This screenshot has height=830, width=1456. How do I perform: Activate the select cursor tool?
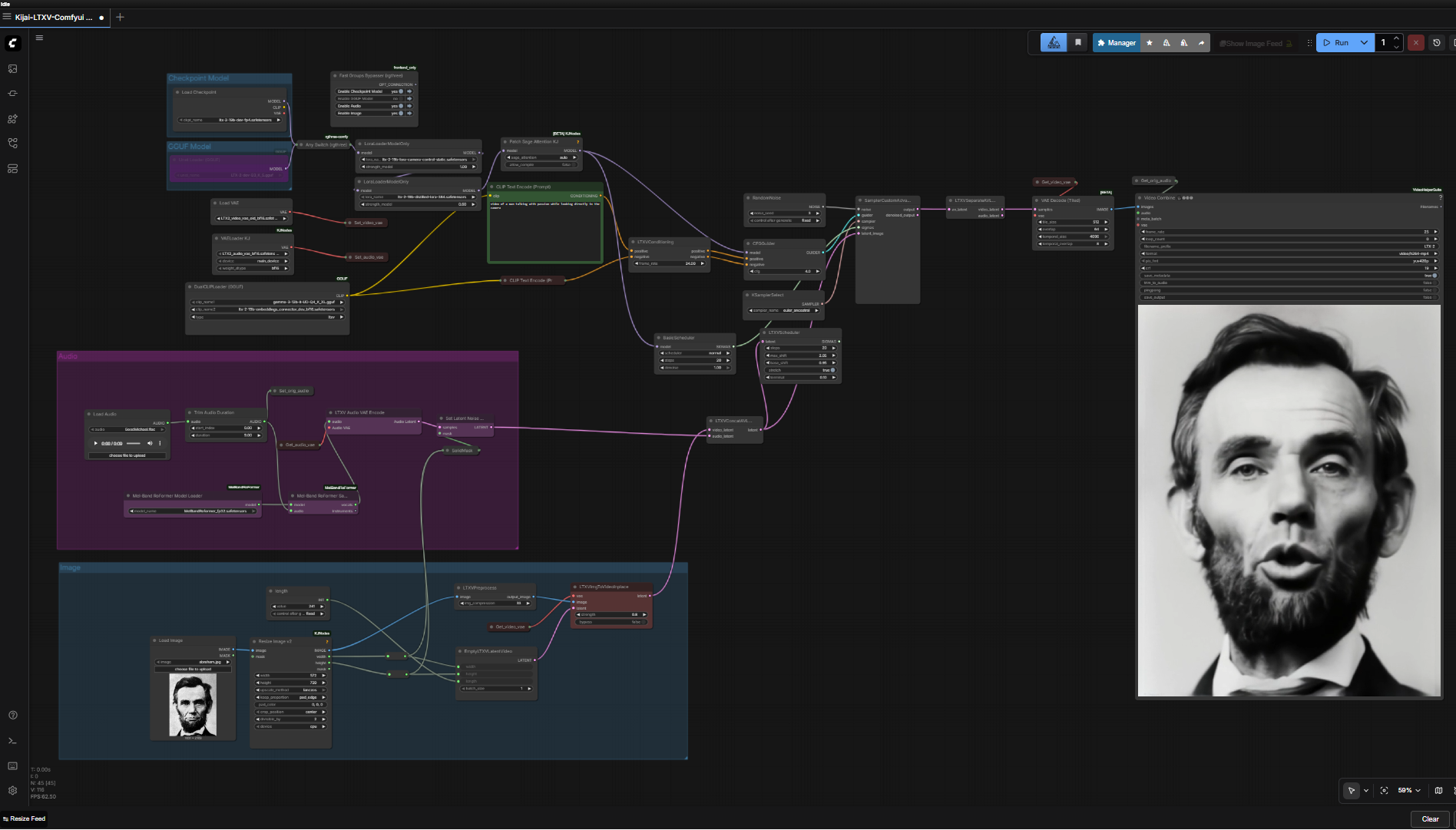click(x=1352, y=791)
